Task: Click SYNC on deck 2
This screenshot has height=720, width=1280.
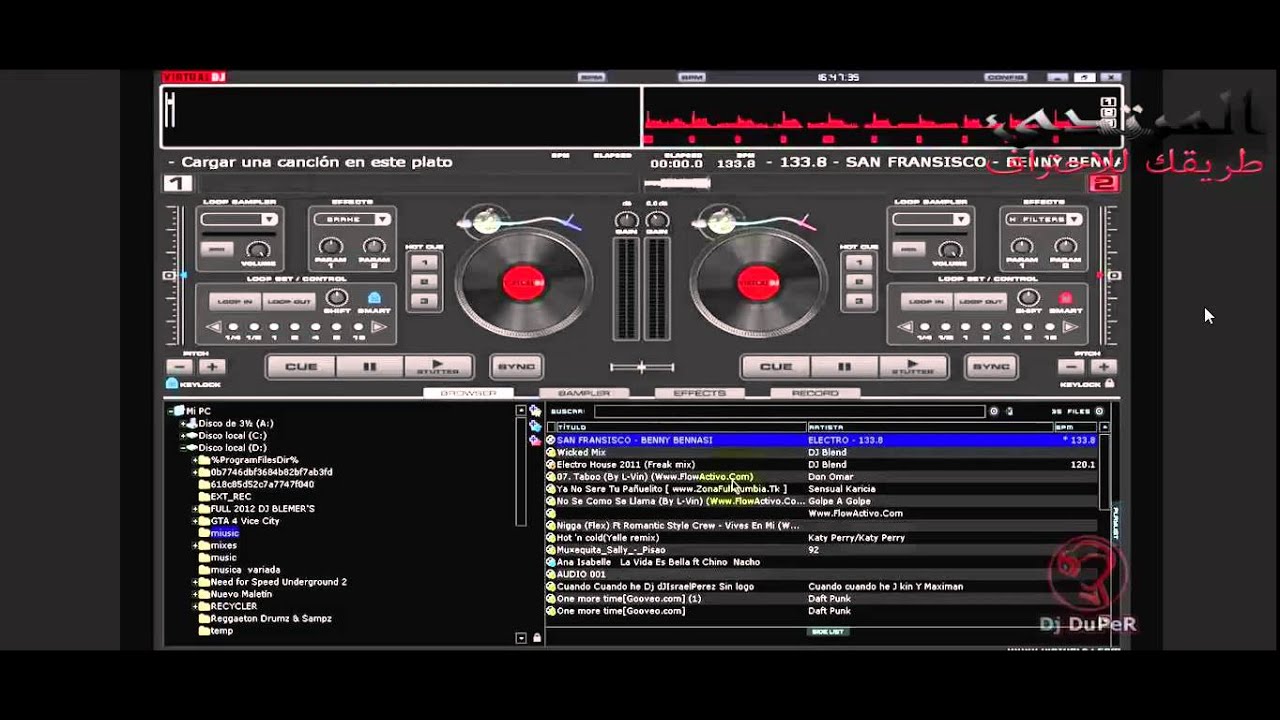Action: coord(991,367)
